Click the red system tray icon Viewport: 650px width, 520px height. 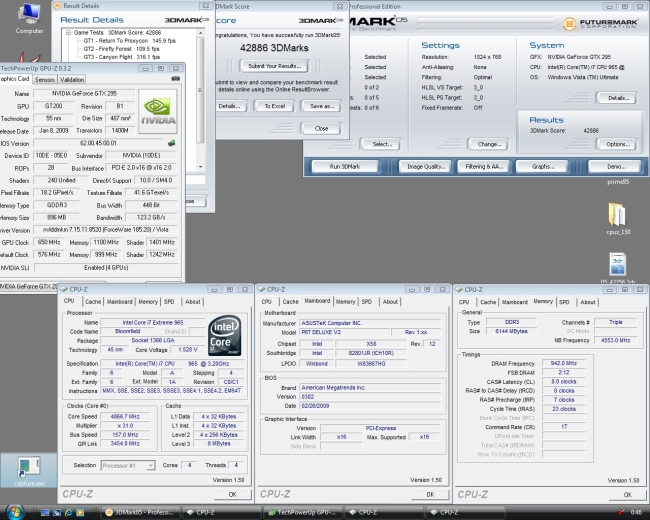click(621, 512)
